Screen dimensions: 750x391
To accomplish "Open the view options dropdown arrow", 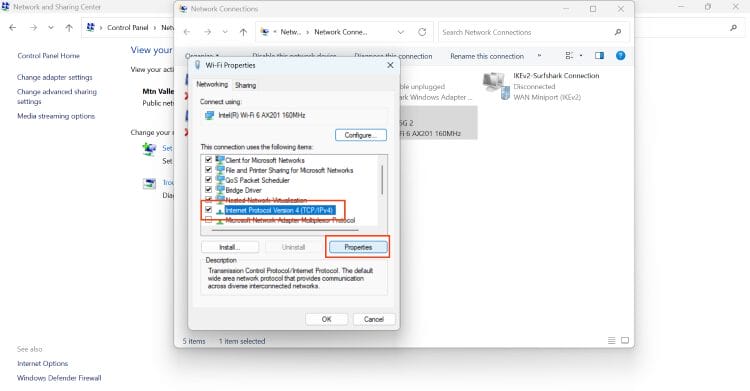I will (x=581, y=56).
